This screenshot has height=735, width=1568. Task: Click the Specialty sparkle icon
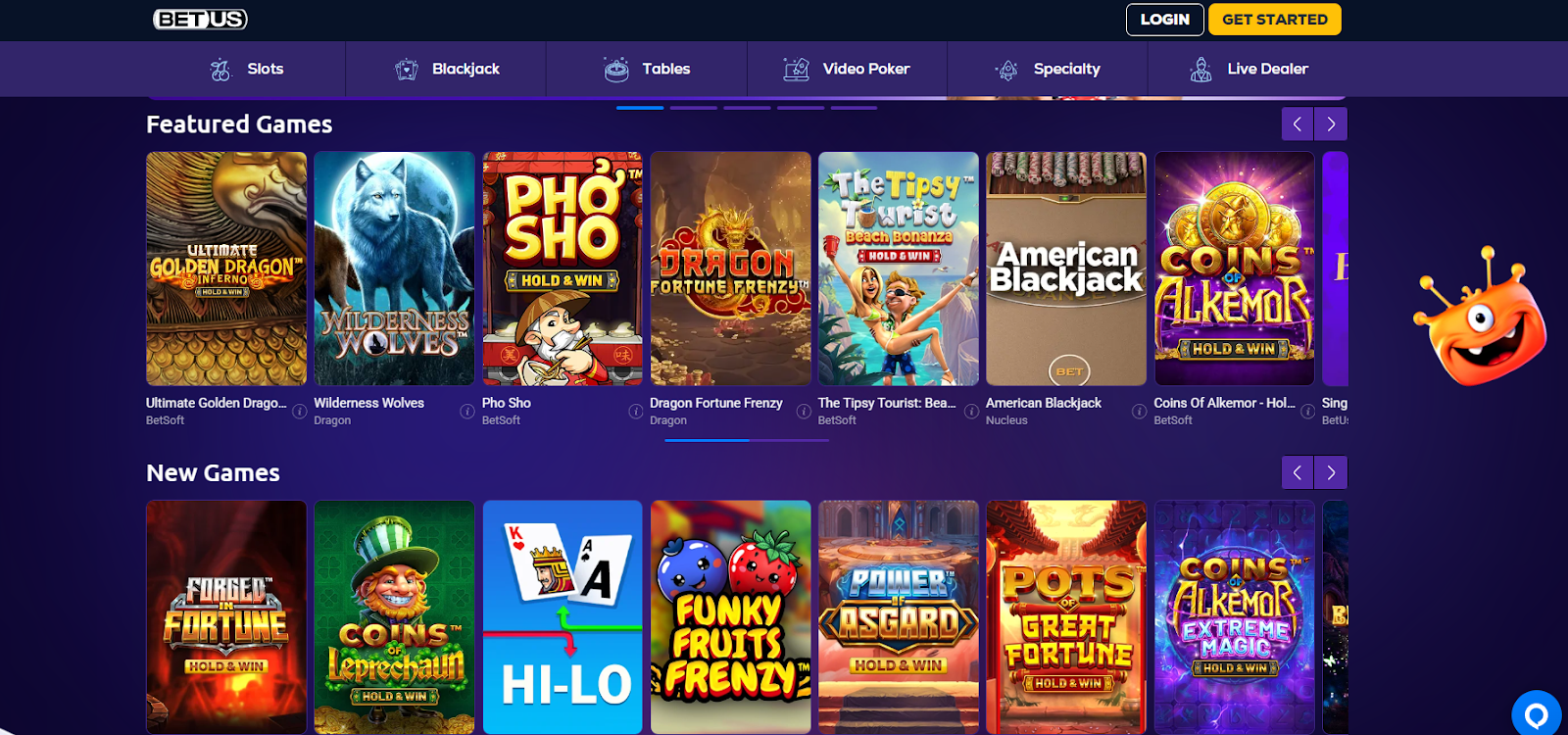[x=1006, y=70]
